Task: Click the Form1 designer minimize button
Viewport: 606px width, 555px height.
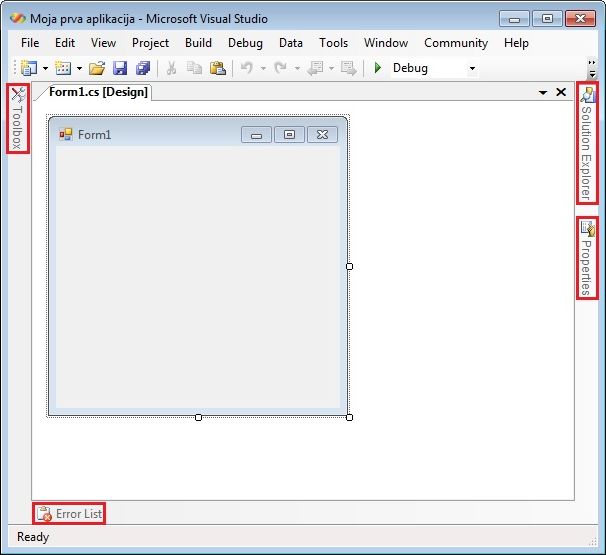Action: click(x=256, y=134)
